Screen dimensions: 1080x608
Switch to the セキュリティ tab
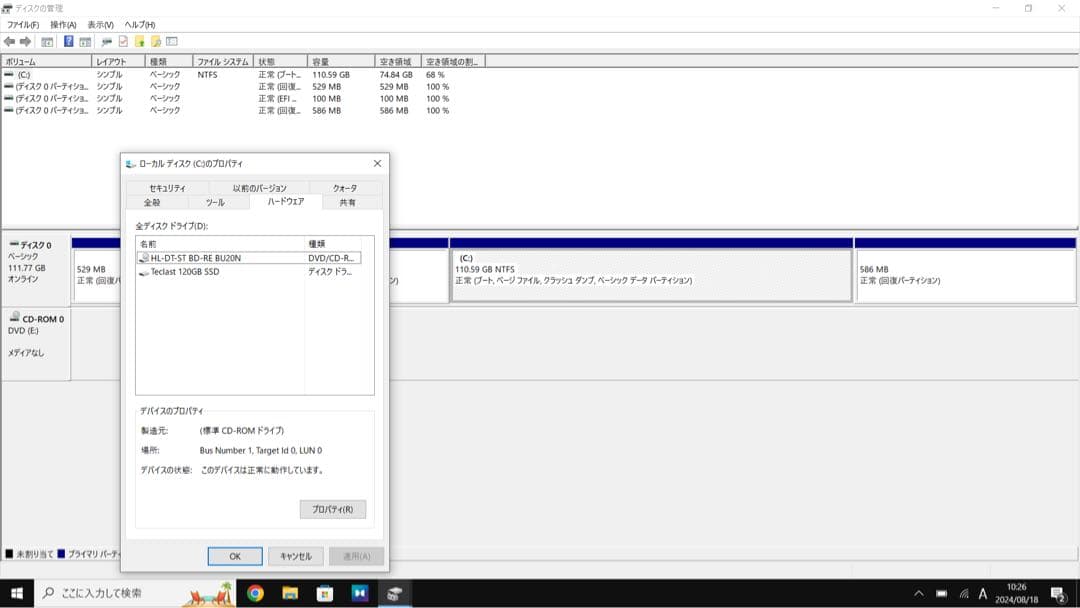tap(167, 188)
